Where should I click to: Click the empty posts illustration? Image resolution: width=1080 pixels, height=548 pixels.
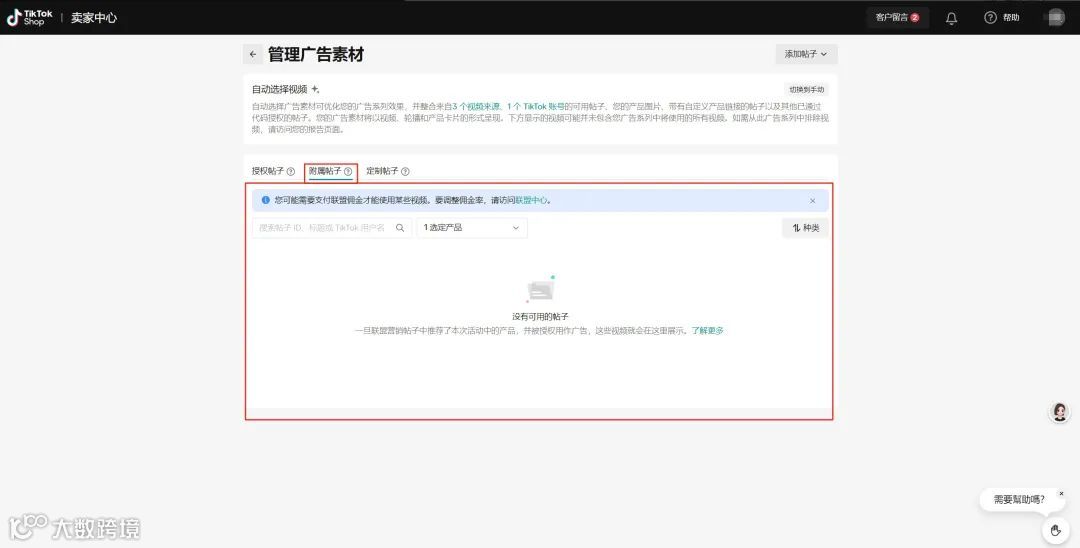[x=541, y=289]
